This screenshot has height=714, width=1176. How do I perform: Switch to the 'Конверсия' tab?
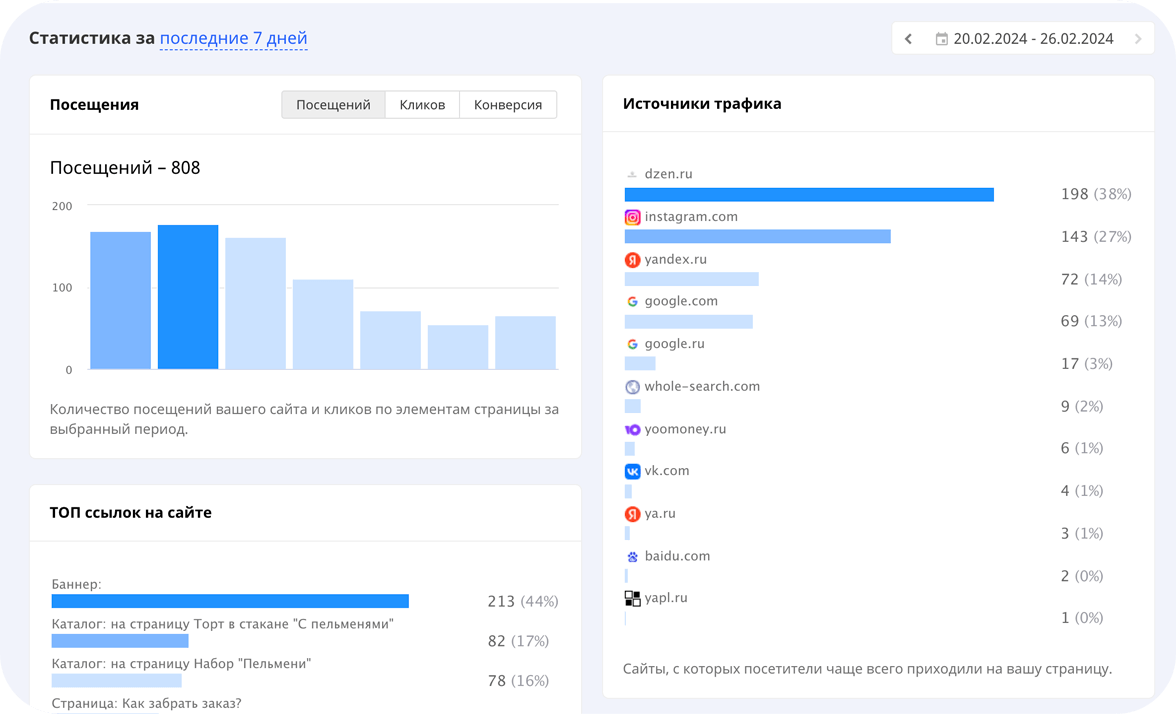click(508, 105)
